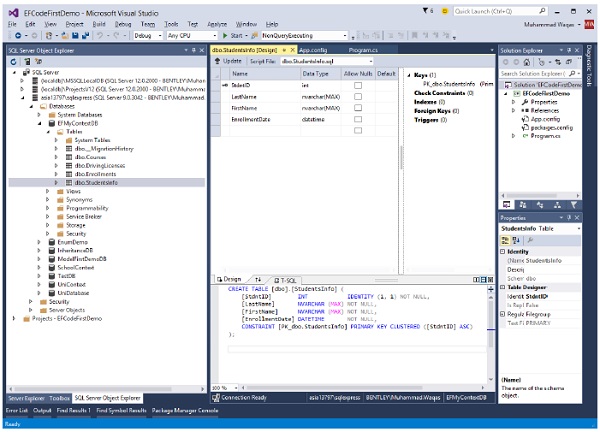Open the Package Manager Console tab
The height and width of the screenshot is (432, 600).
click(185, 411)
